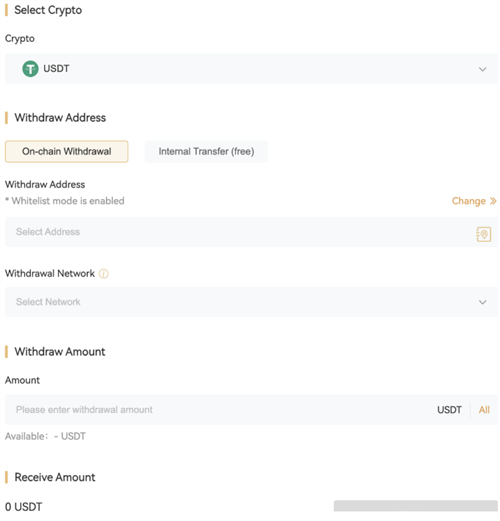The height and width of the screenshot is (521, 500).
Task: Click the green Tether USDT coin icon
Action: pos(30,69)
